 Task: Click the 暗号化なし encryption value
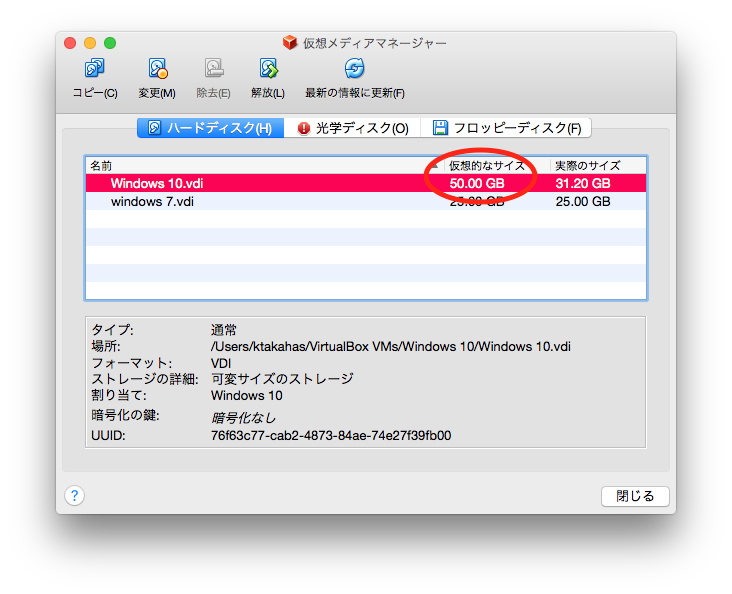tap(243, 417)
